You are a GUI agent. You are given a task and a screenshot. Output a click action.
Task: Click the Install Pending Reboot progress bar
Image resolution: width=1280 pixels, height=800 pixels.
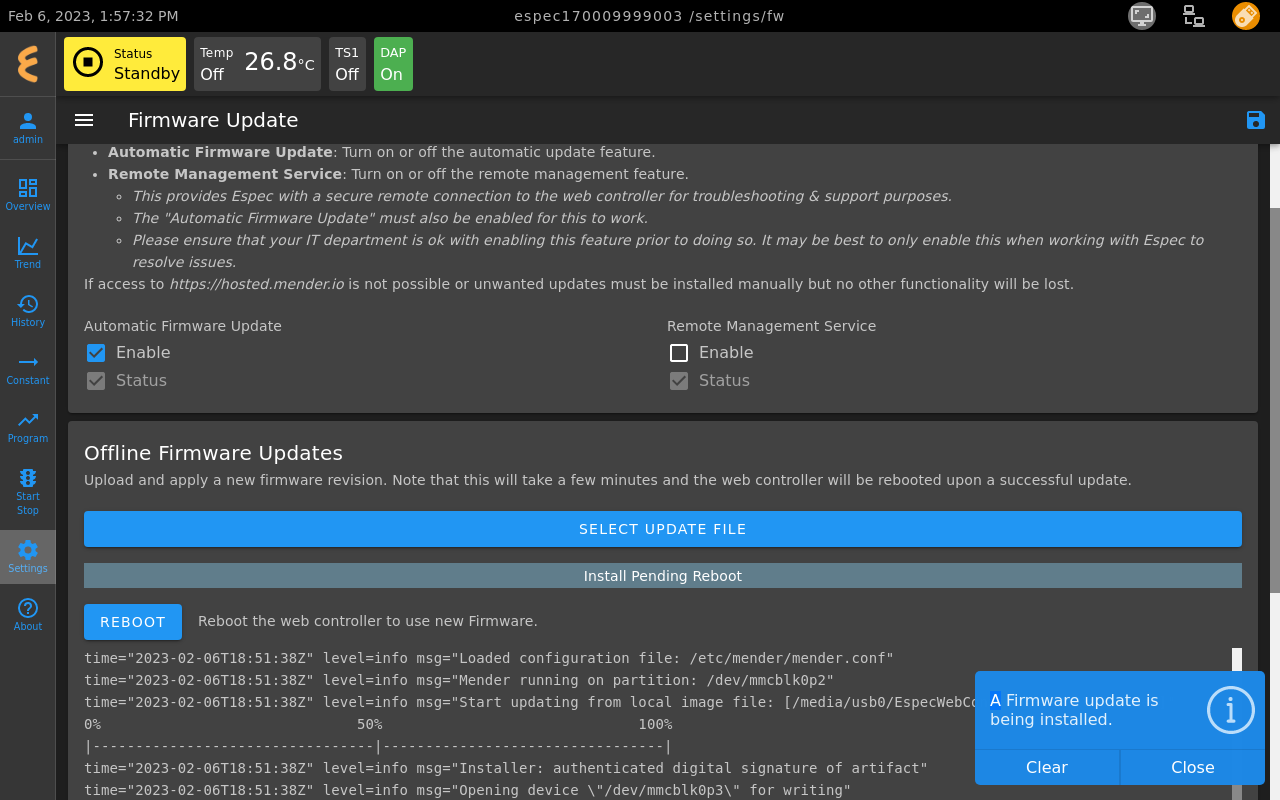point(663,576)
